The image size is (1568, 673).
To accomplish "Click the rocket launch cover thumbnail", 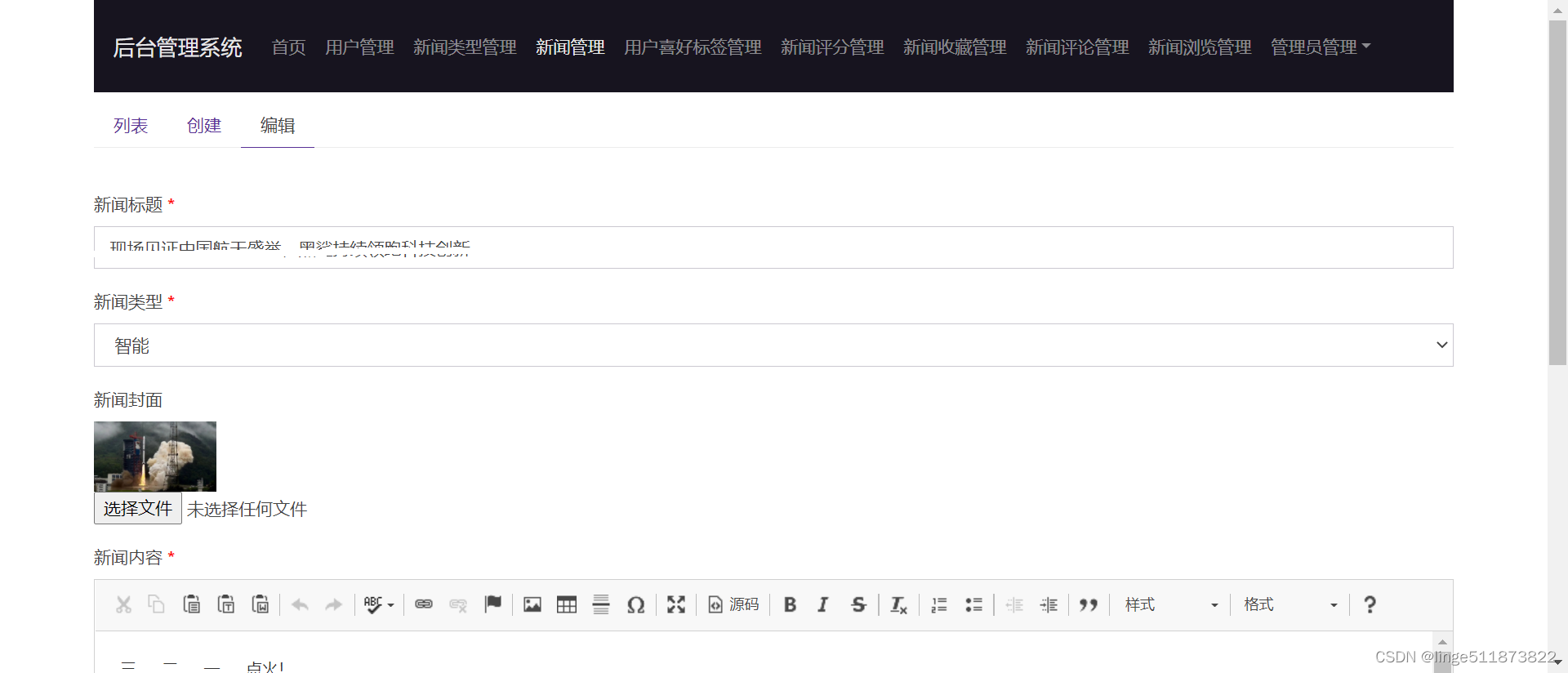I will (155, 457).
